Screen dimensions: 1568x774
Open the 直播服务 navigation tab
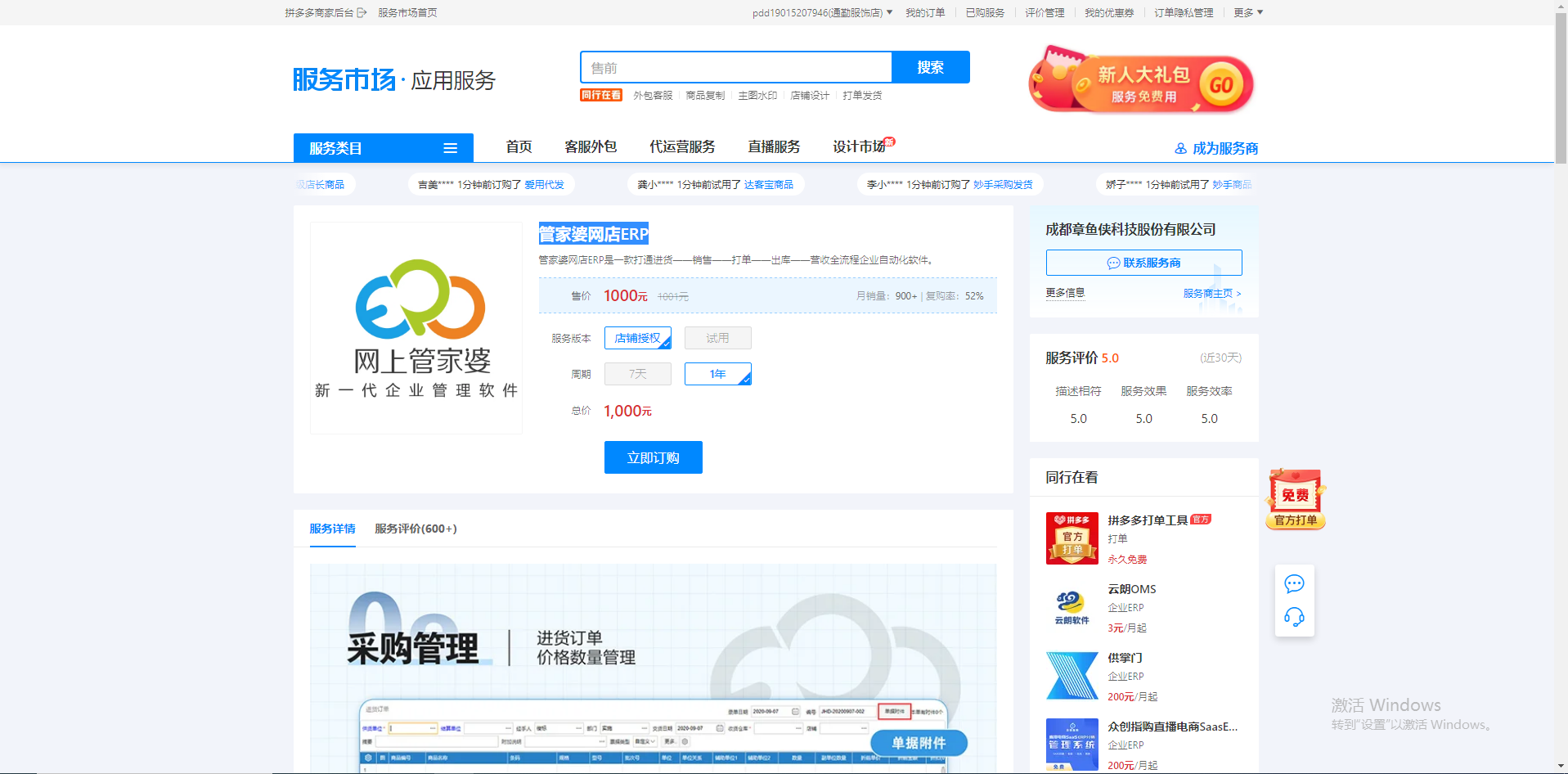pyautogui.click(x=774, y=146)
